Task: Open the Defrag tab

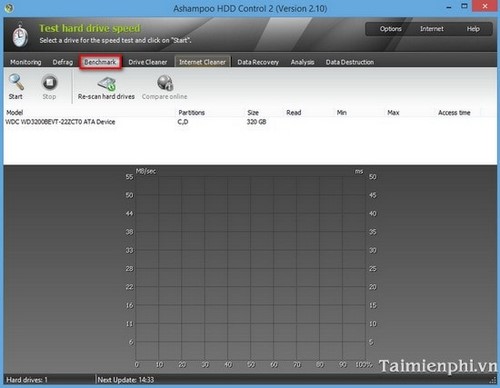Action: 63,62
